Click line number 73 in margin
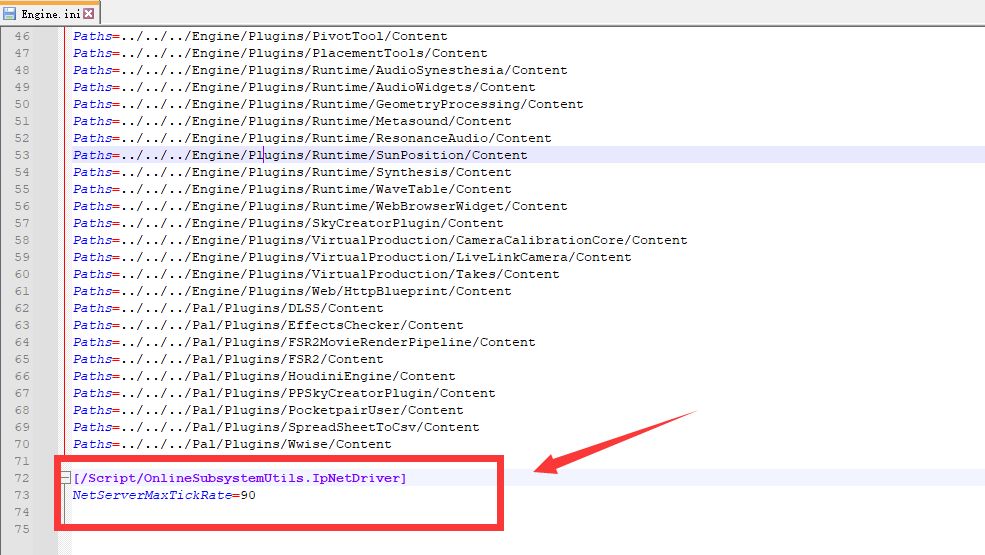 tap(22, 495)
